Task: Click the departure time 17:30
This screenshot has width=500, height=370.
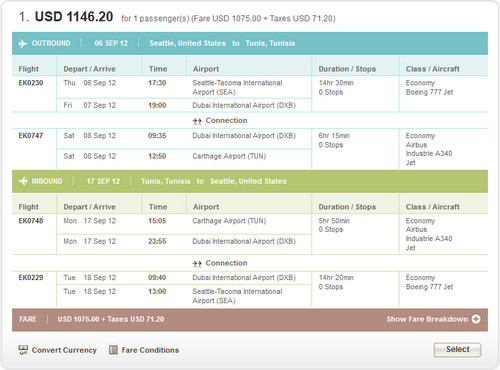Action: tap(157, 83)
